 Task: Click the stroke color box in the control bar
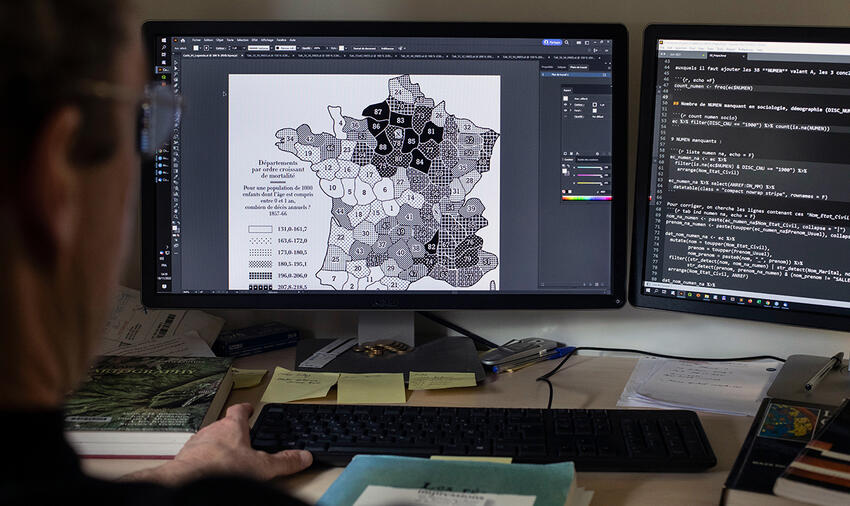point(207,48)
